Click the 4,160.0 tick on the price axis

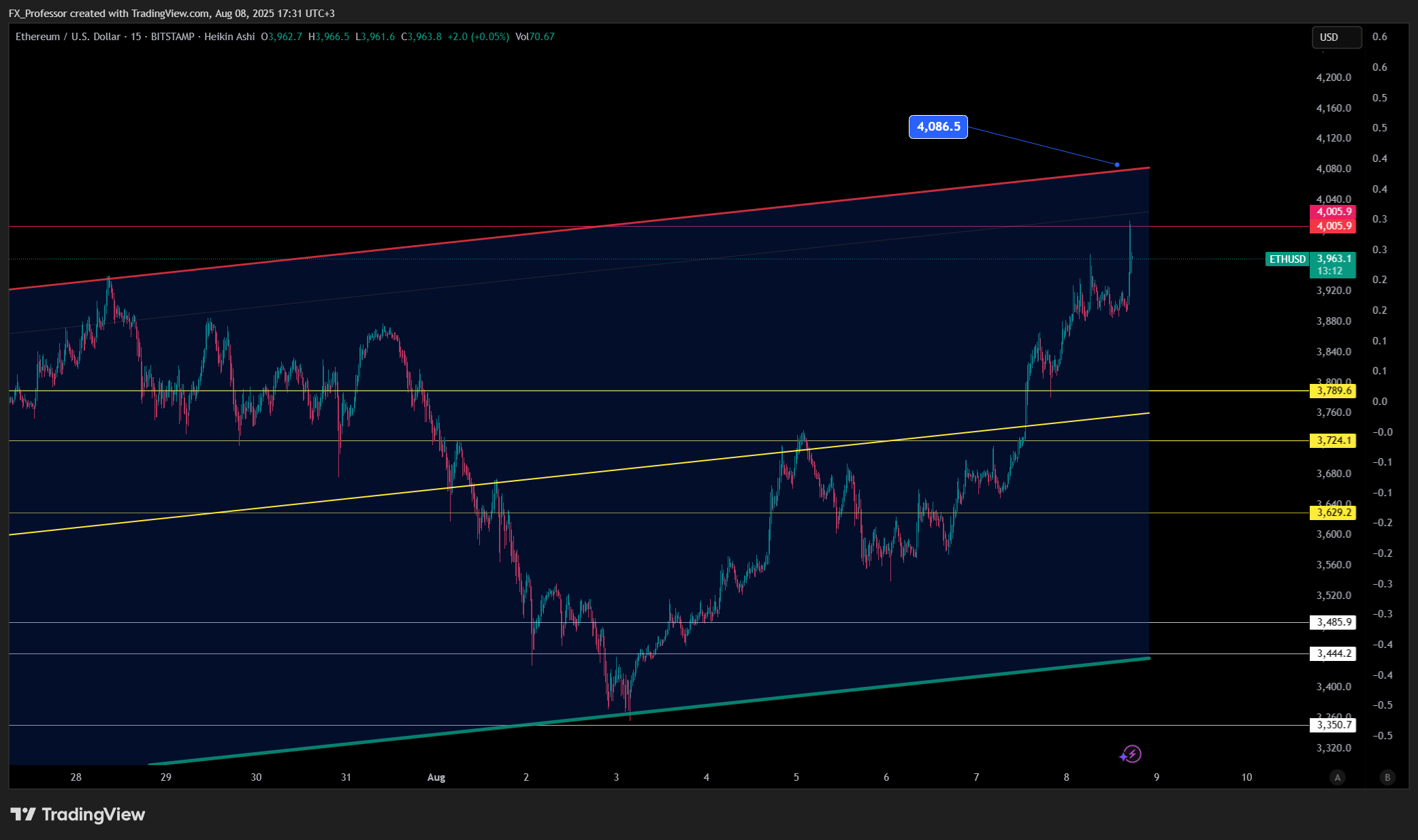(x=1334, y=108)
